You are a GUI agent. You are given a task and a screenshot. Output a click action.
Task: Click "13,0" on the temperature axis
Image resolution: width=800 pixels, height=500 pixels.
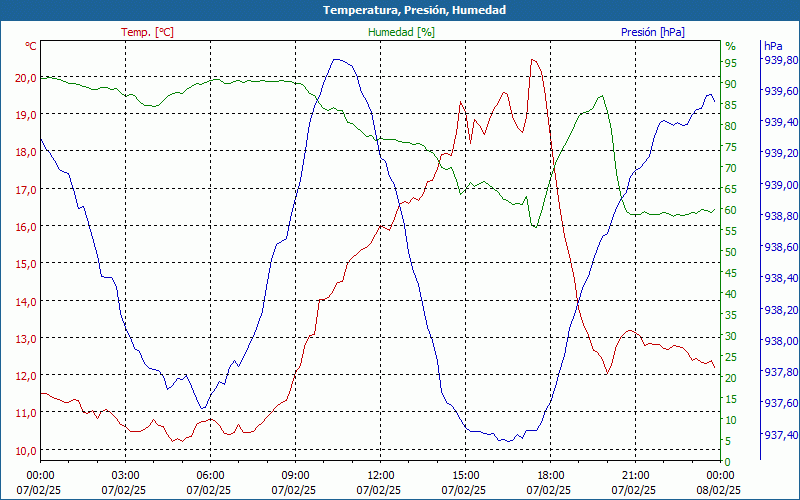click(x=26, y=339)
